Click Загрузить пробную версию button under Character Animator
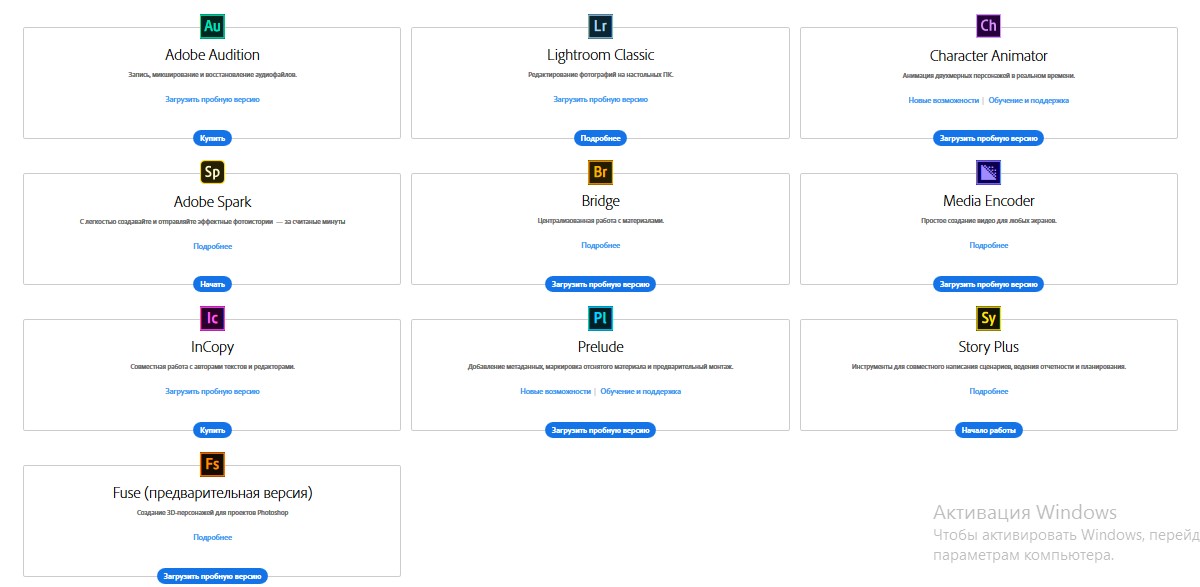This screenshot has height=587, width=1200. pyautogui.click(x=988, y=138)
